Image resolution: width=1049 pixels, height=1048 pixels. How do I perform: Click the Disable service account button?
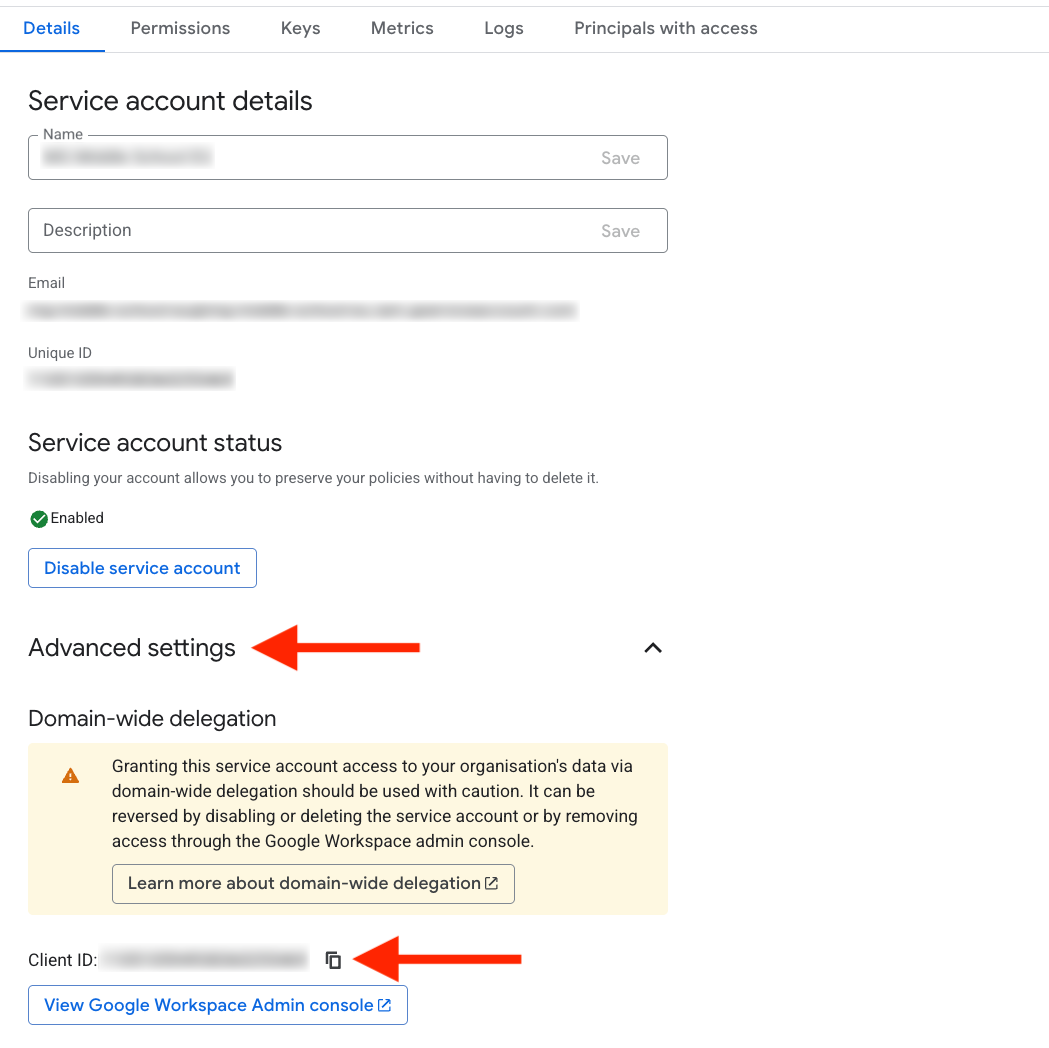tap(142, 568)
